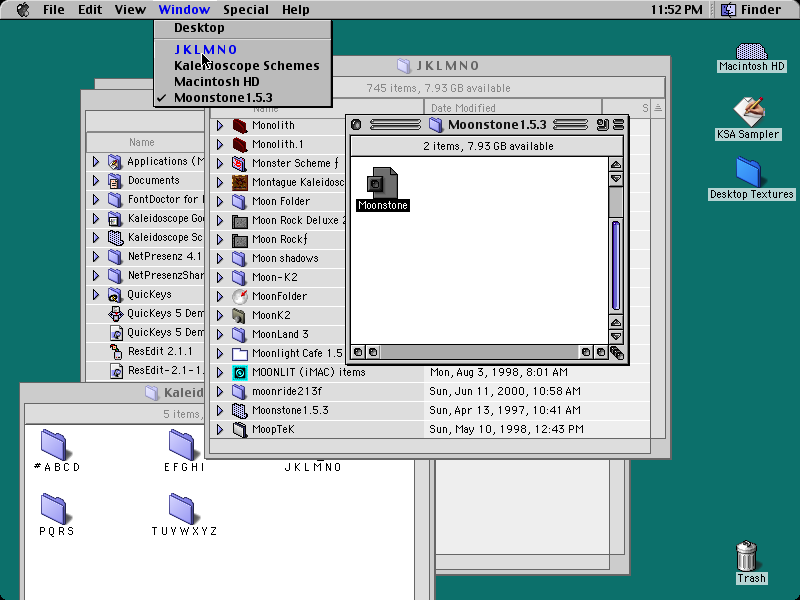Open E F G H I folder
This screenshot has height=600, width=800.
(182, 444)
